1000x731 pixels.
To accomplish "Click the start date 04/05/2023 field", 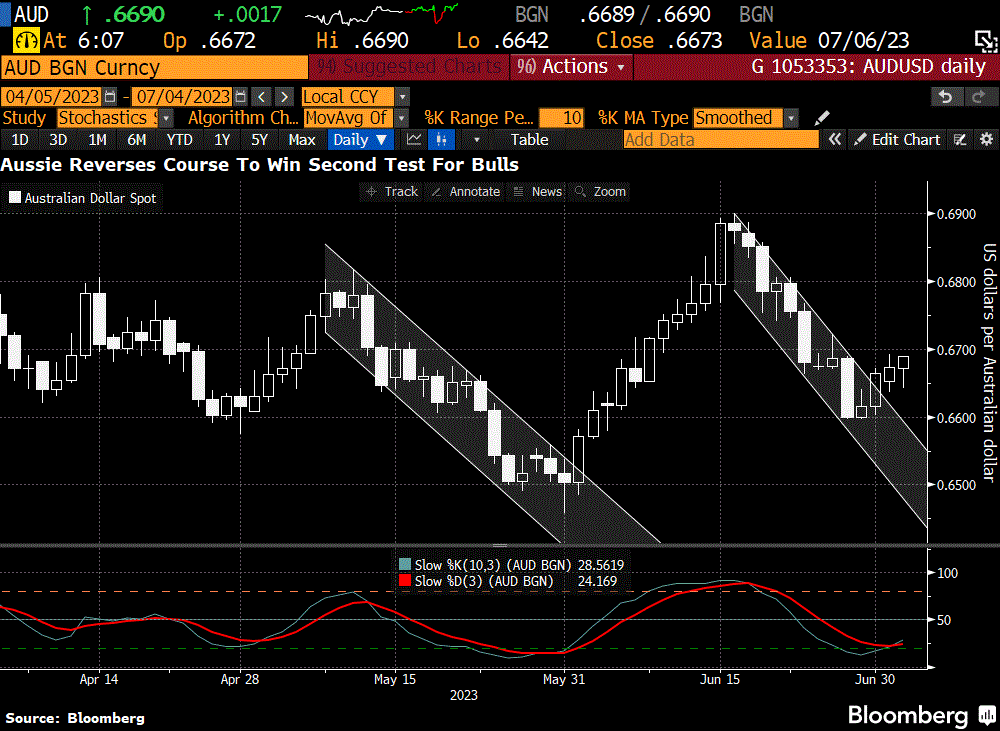I will [52, 96].
